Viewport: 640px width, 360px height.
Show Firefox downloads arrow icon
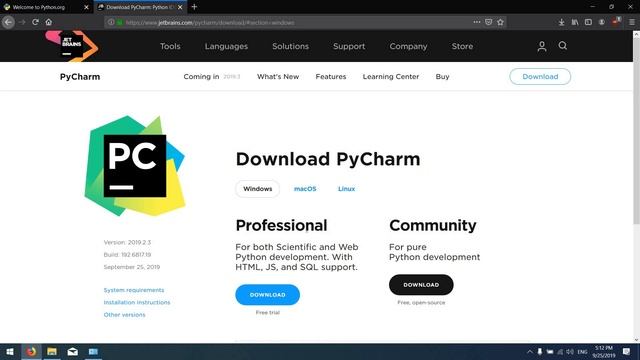click(562, 22)
